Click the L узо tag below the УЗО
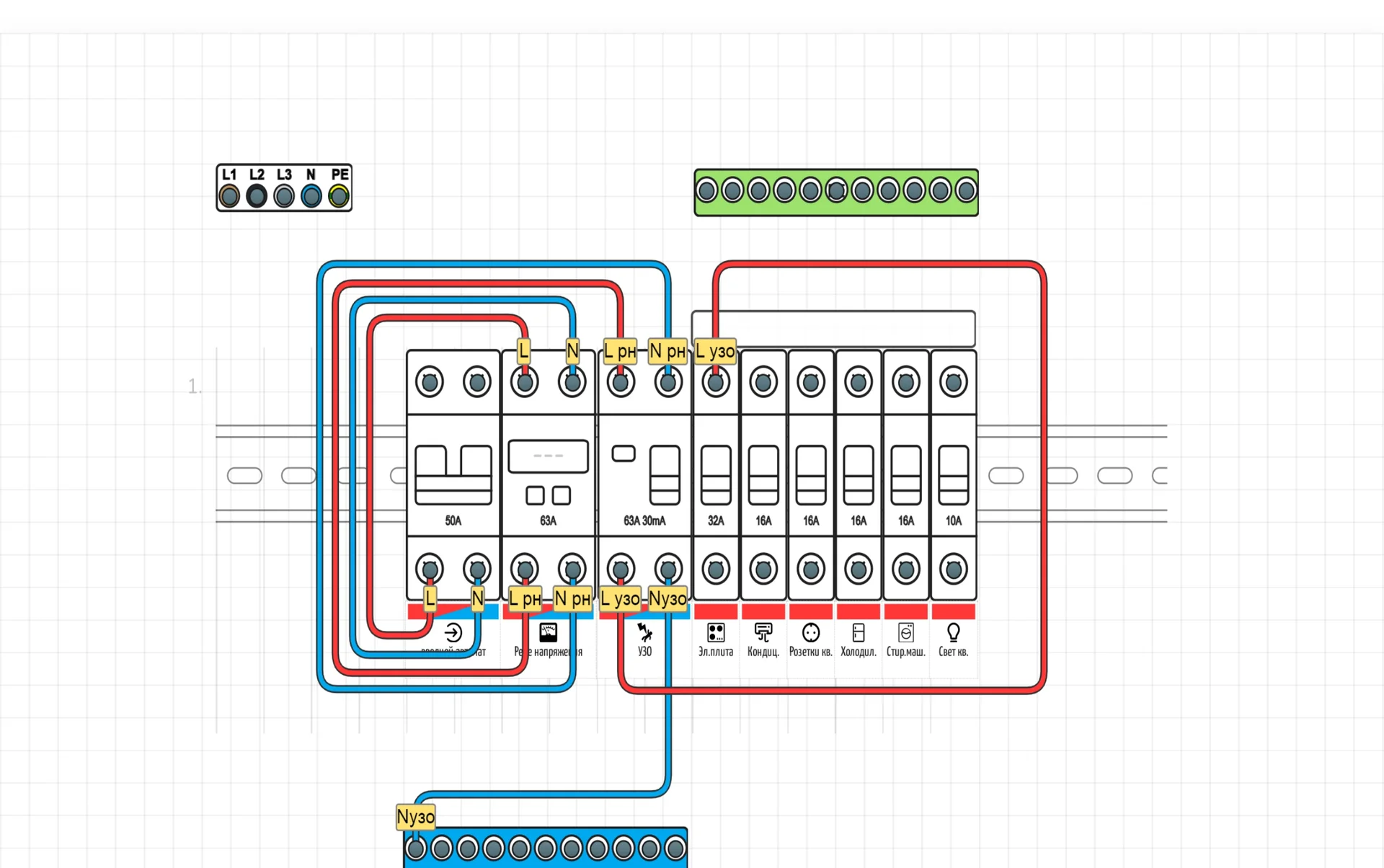This screenshot has width=1384, height=868. coord(620,598)
